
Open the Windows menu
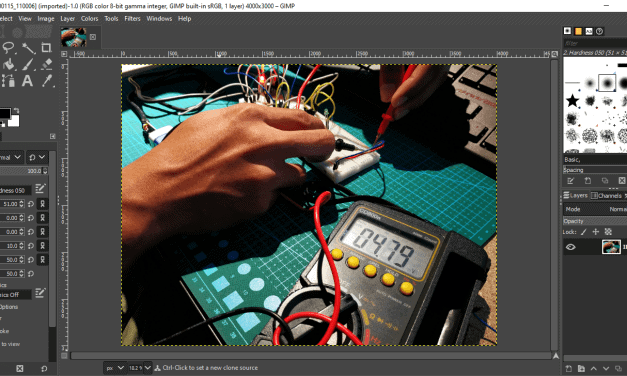pyautogui.click(x=159, y=18)
